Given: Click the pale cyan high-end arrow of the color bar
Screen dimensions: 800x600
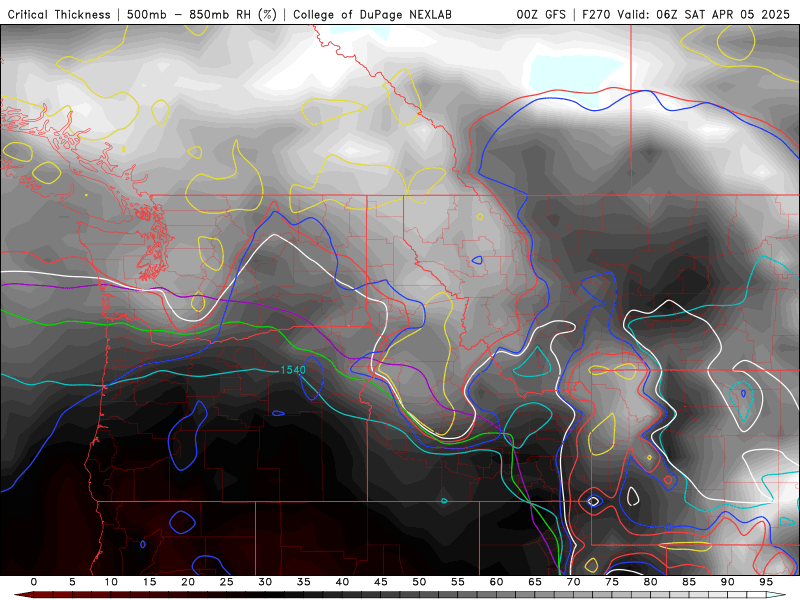Looking at the screenshot, I should click(x=776, y=595).
